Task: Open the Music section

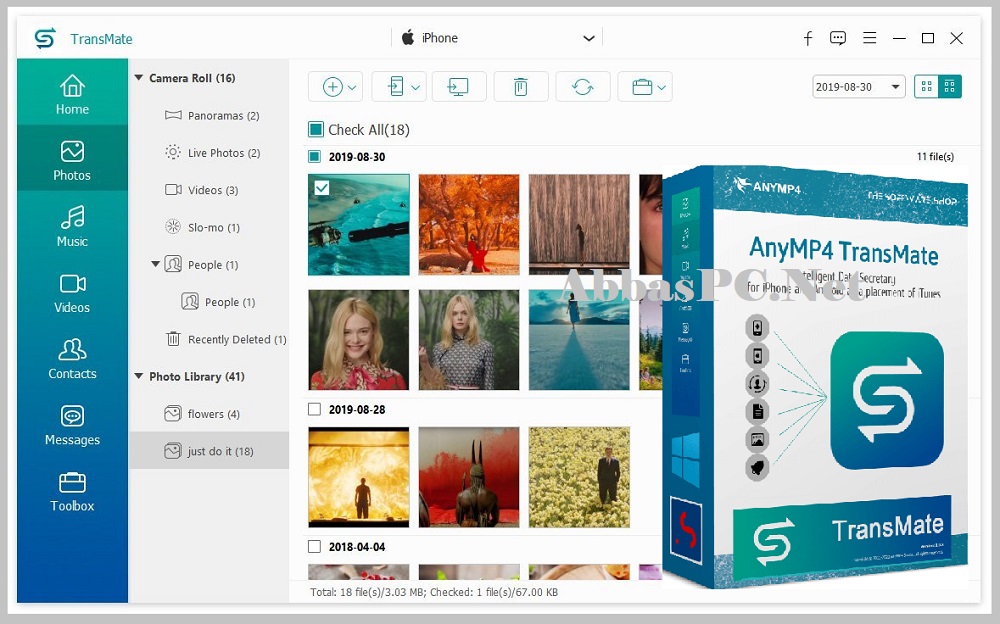Action: click(x=72, y=225)
